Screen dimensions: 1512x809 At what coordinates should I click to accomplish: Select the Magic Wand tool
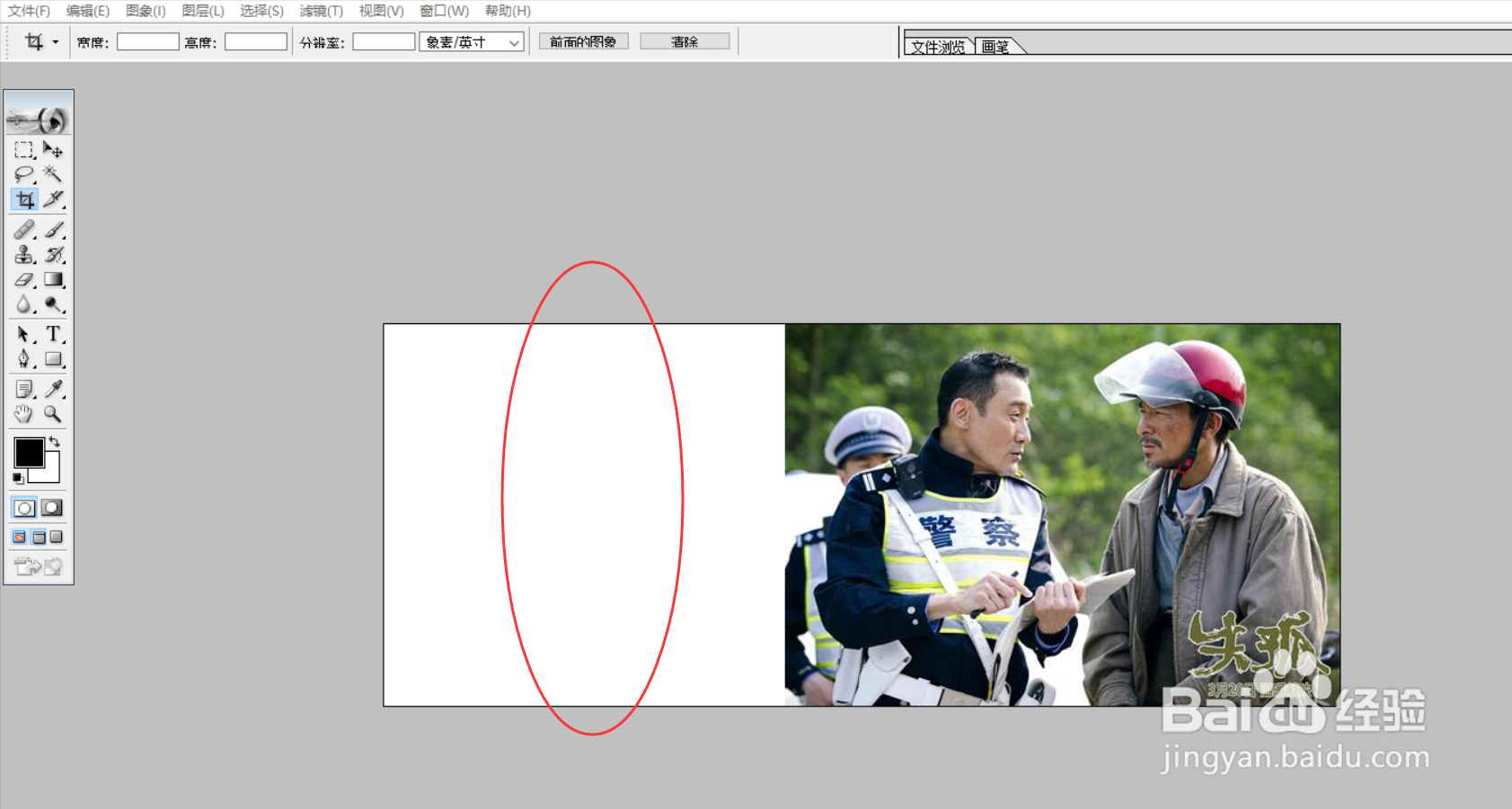53,174
